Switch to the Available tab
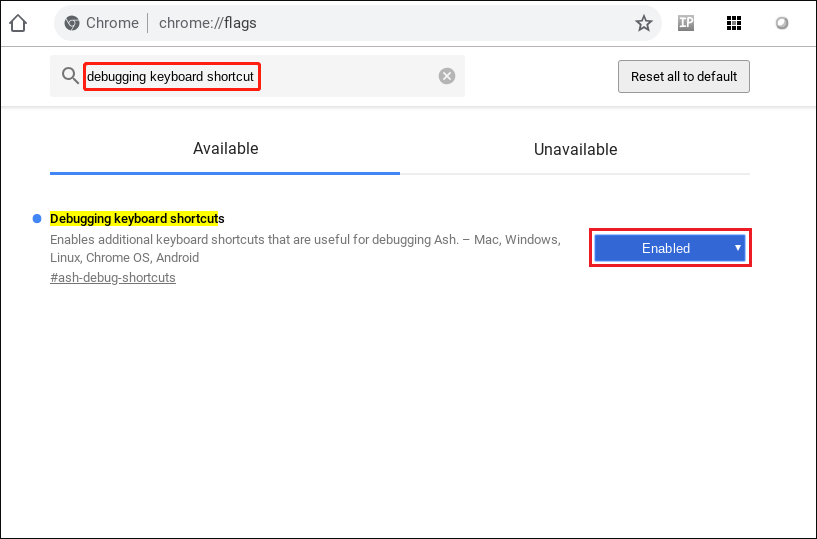 [x=225, y=149]
